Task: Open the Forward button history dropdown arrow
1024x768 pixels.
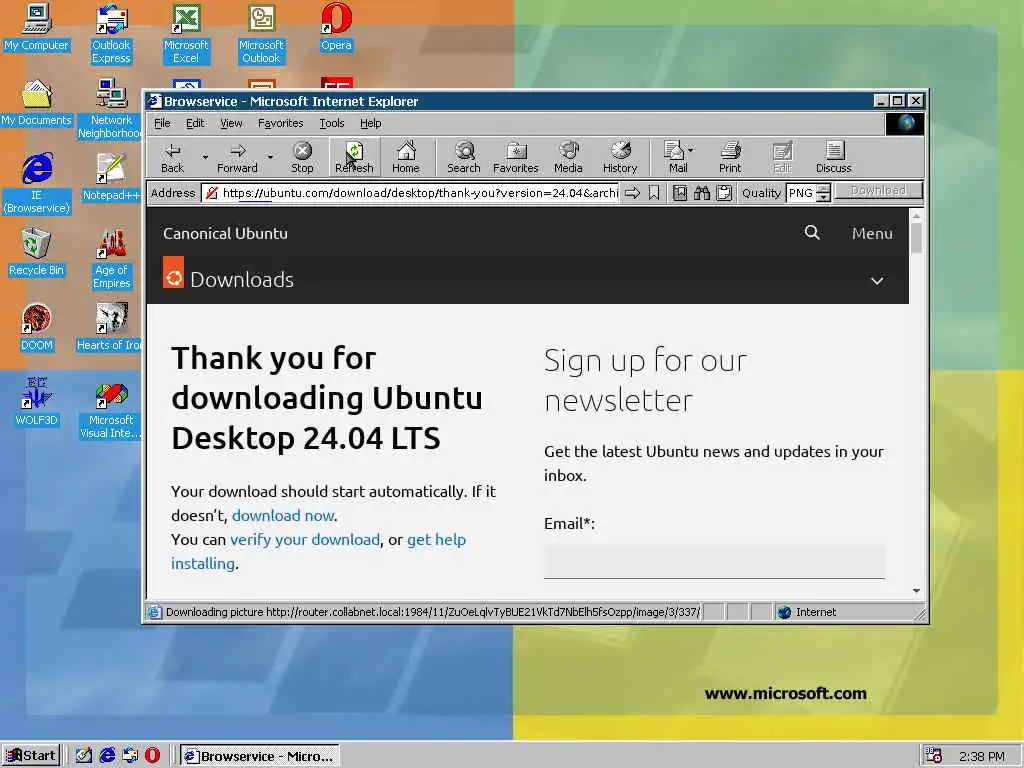Action: (270, 157)
